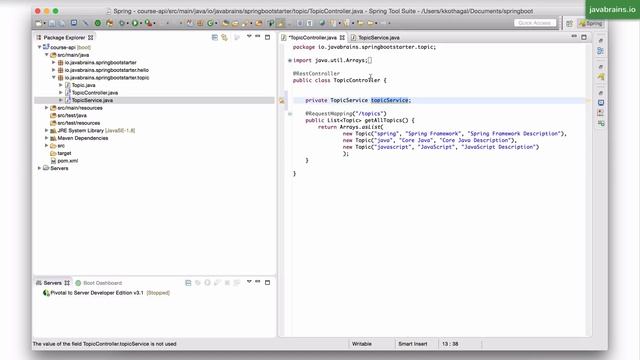Screen dimensions: 640x360
Task: Click the Open Perspective icon
Action: click(x=569, y=23)
